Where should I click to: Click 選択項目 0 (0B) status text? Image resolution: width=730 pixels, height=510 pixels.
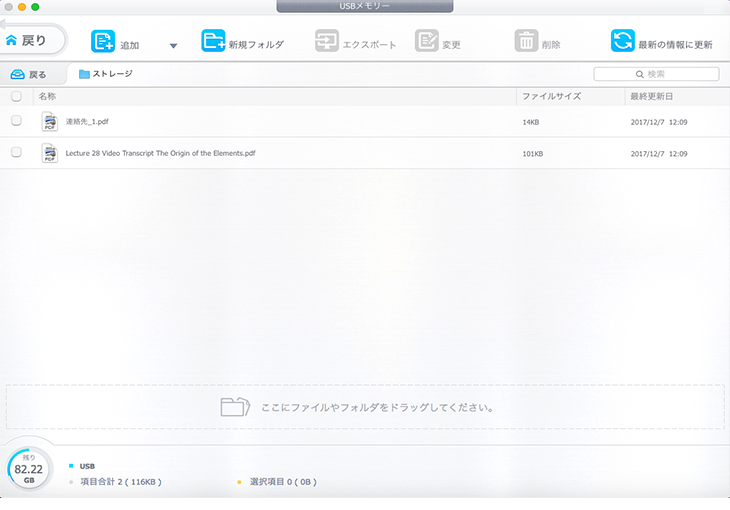coord(283,482)
